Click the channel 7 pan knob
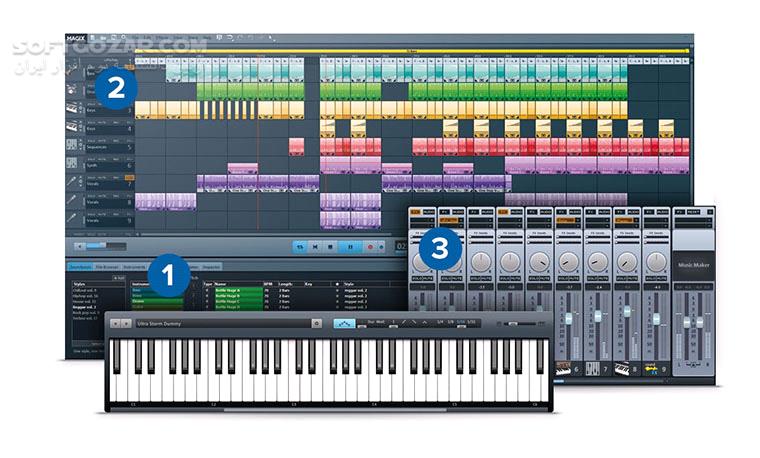This screenshot has height=458, width=760. coord(597,262)
